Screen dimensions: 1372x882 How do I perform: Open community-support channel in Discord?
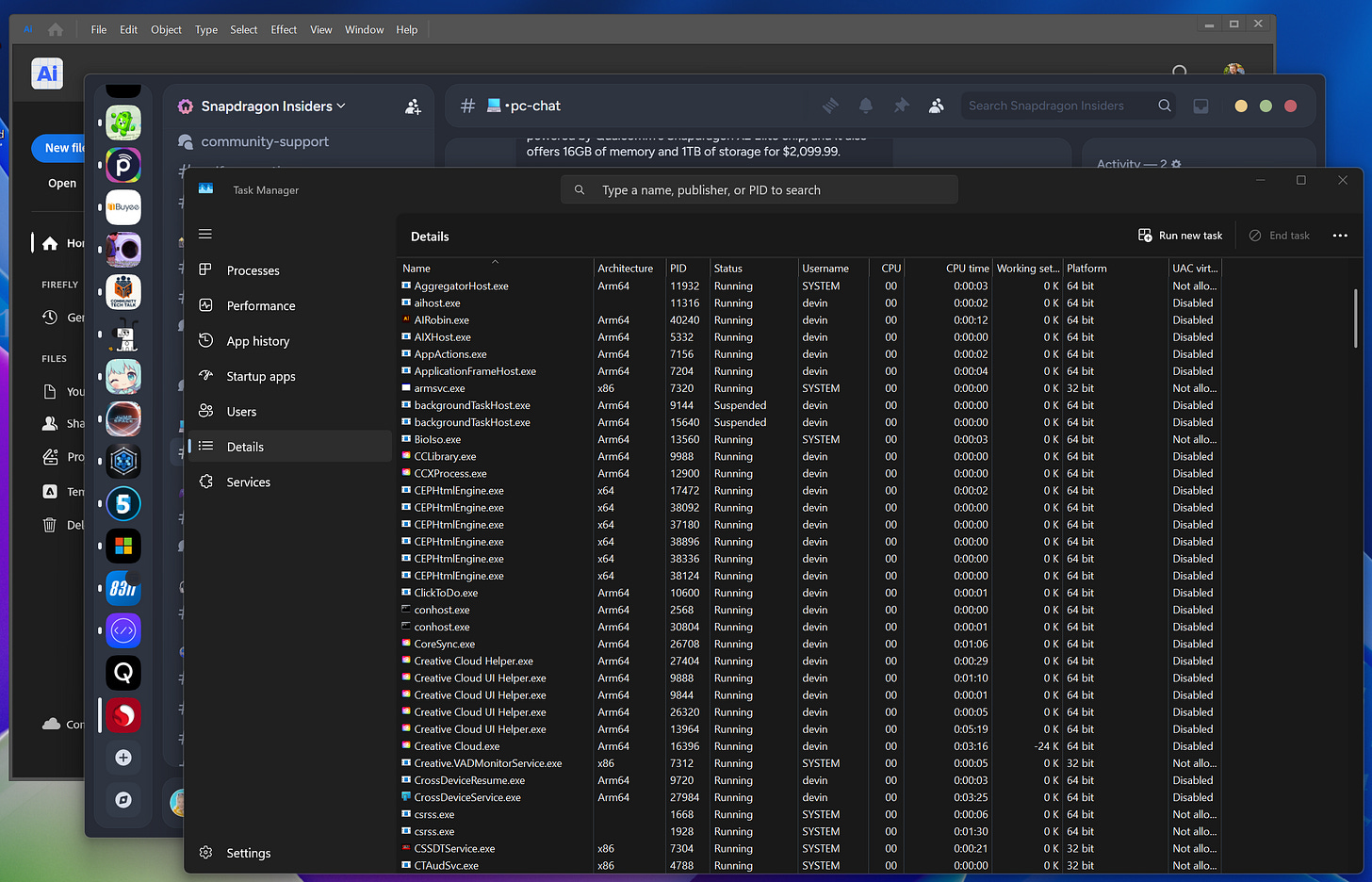265,141
